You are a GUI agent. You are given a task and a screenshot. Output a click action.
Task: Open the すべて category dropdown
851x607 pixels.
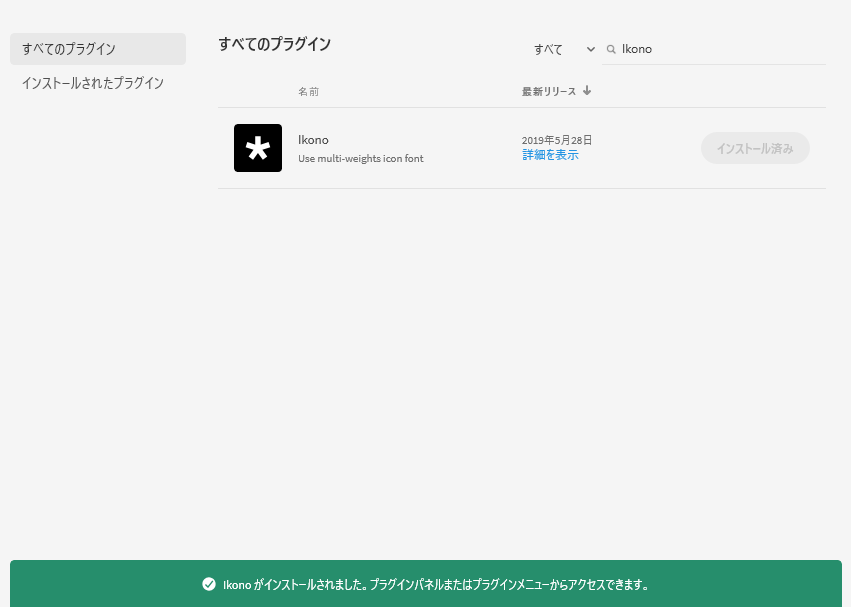click(564, 49)
